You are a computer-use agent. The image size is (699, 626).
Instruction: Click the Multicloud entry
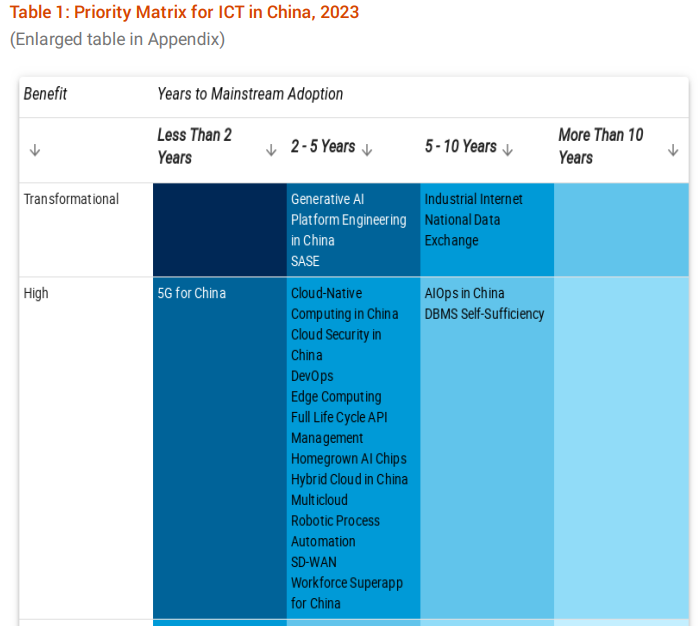click(x=319, y=500)
